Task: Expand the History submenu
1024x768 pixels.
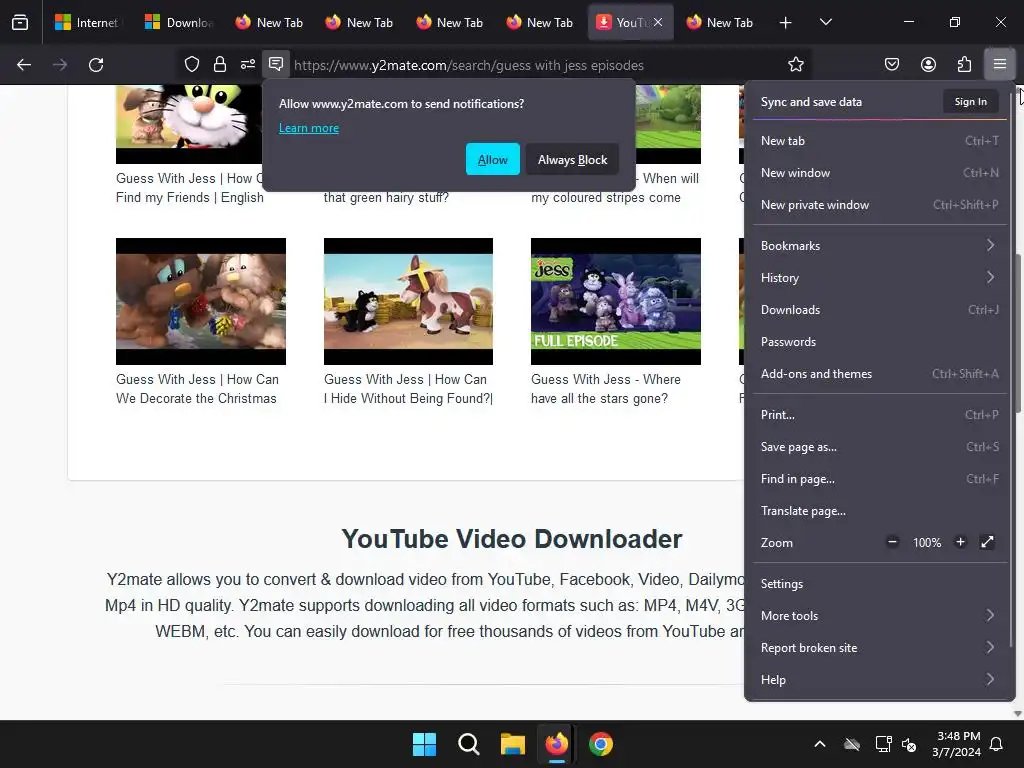Action: [x=879, y=278]
